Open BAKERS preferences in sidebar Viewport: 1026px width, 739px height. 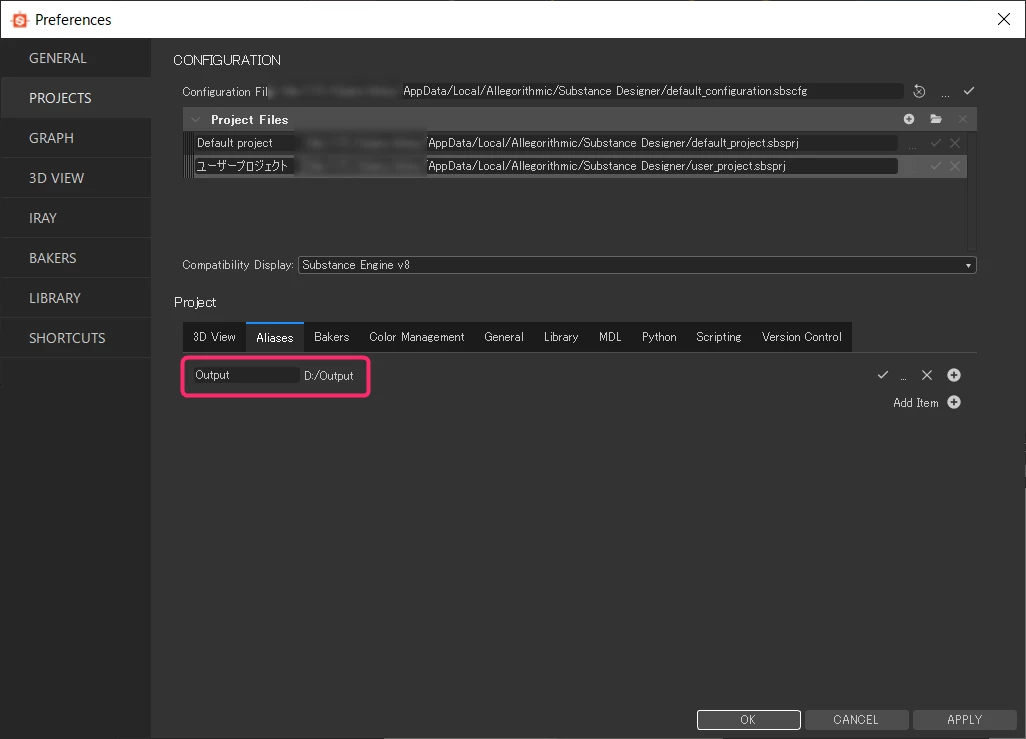(76, 258)
